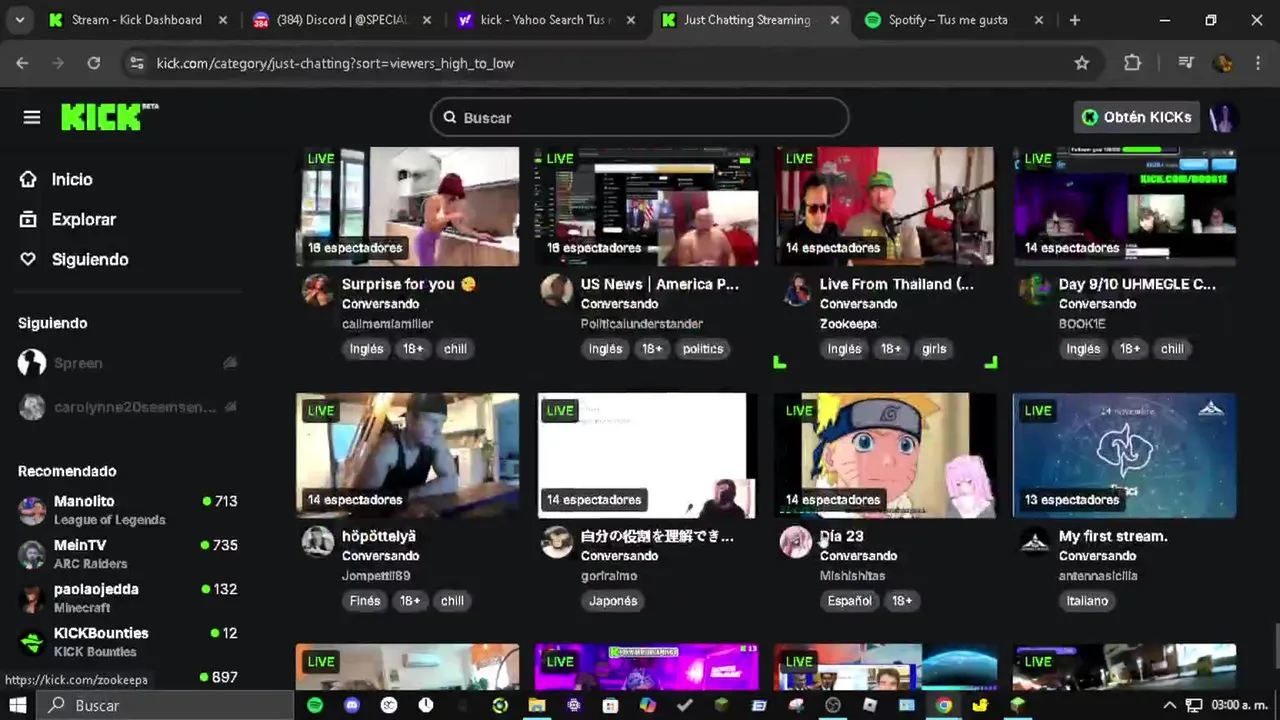Open recommended channel paolaojedda
The width and height of the screenshot is (1280, 720).
pos(129,597)
